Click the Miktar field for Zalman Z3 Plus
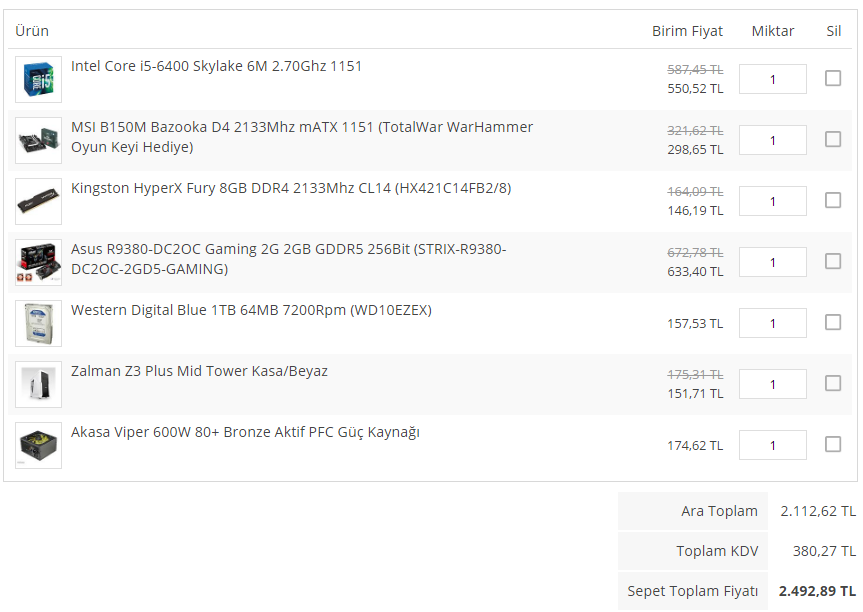Screen dimensions: 863x612 [x=773, y=384]
